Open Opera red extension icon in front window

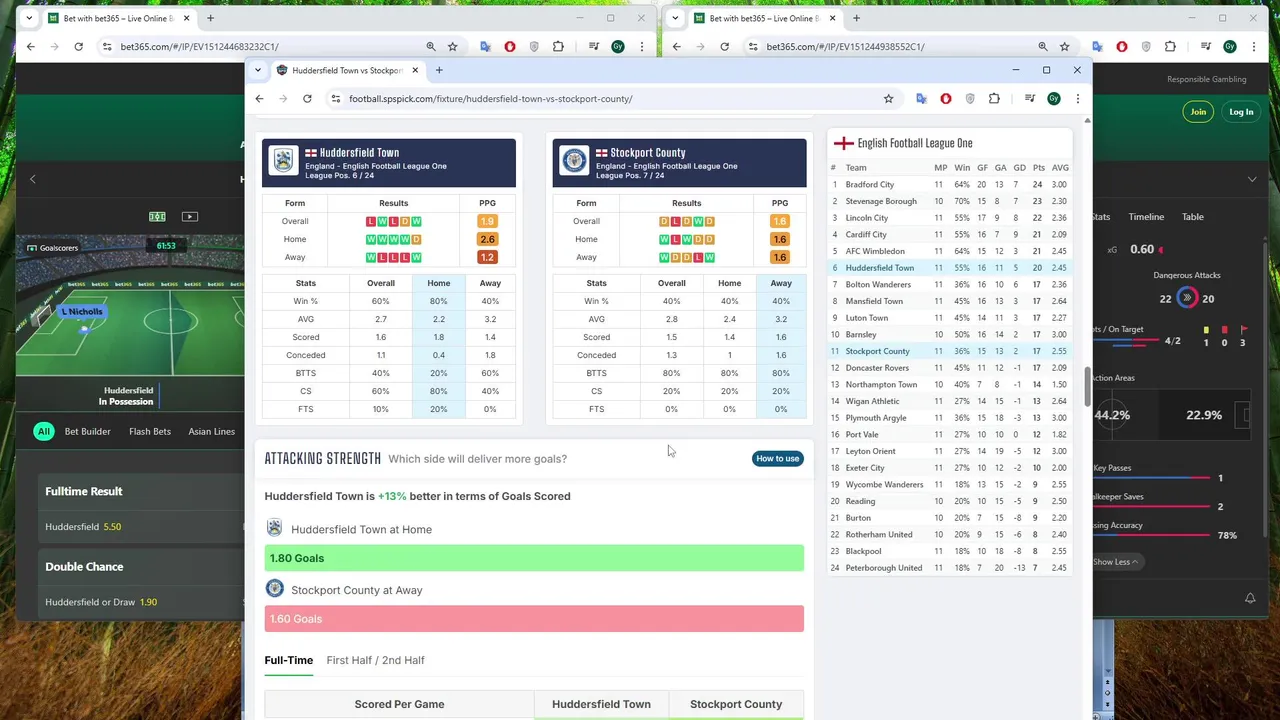(x=946, y=98)
